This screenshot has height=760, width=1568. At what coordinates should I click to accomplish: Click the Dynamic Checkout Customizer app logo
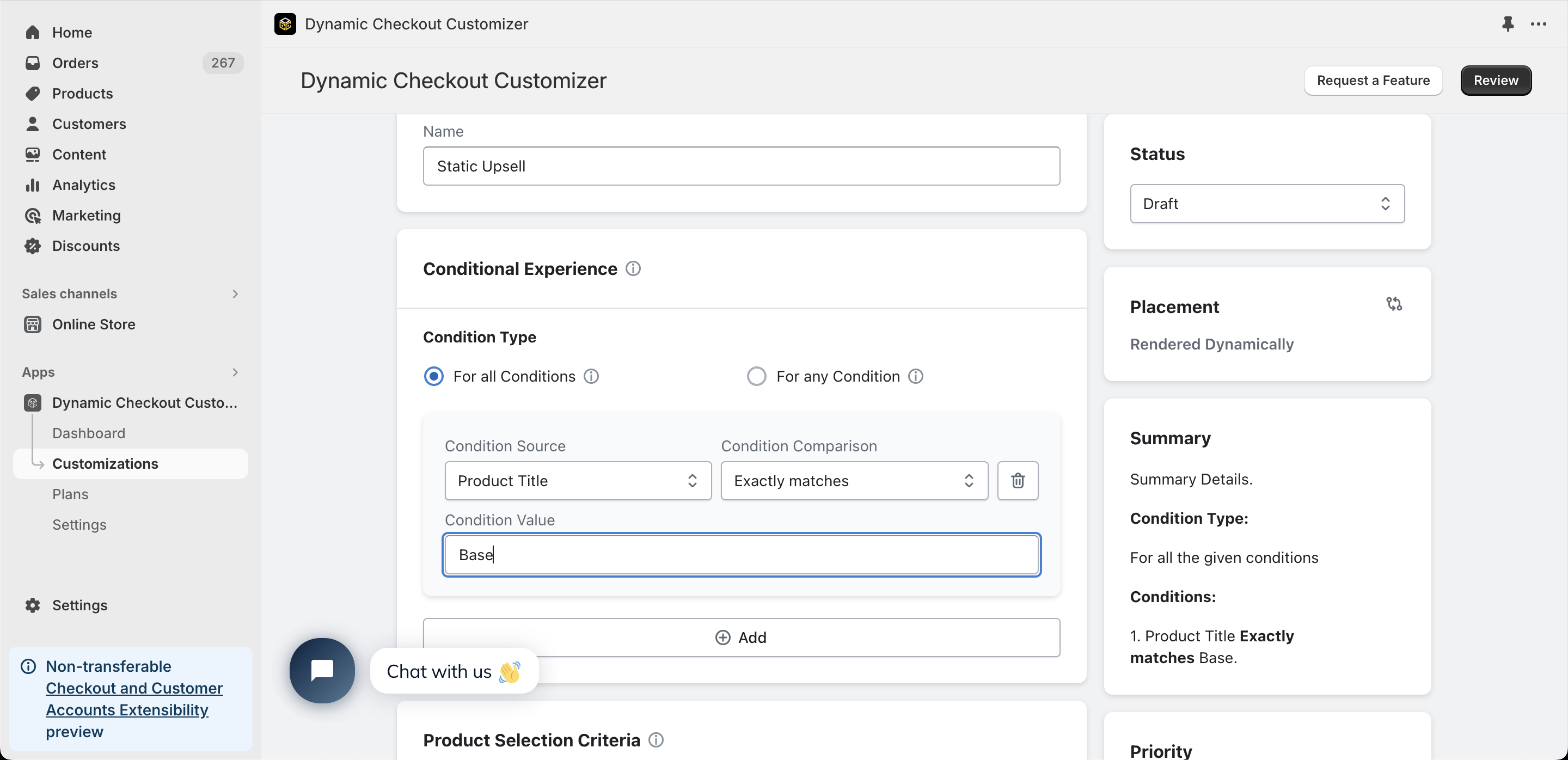[x=285, y=24]
